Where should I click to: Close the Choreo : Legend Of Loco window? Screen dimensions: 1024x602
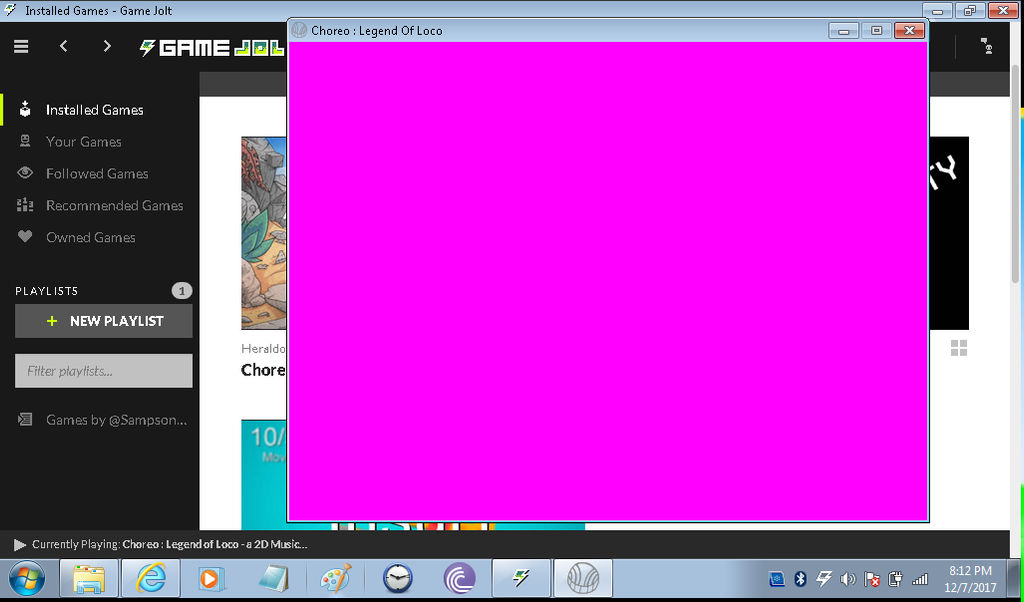909,30
